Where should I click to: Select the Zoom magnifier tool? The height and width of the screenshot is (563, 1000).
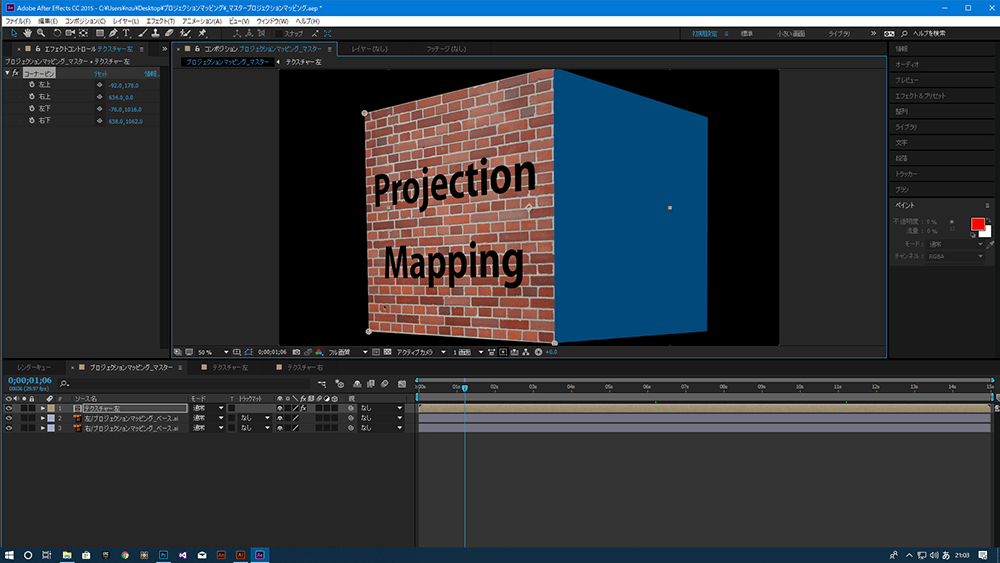40,33
